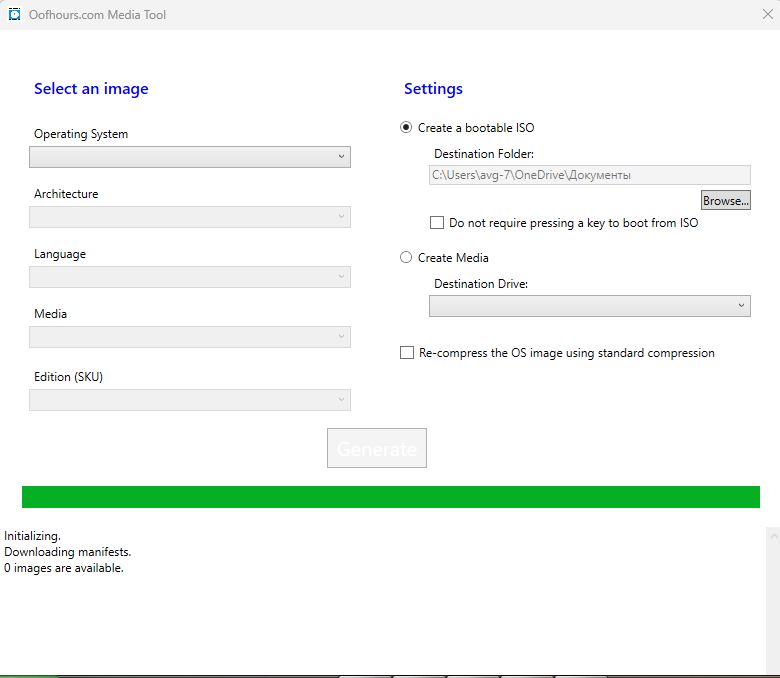
Task: Select the Create Media radio button
Action: (406, 257)
